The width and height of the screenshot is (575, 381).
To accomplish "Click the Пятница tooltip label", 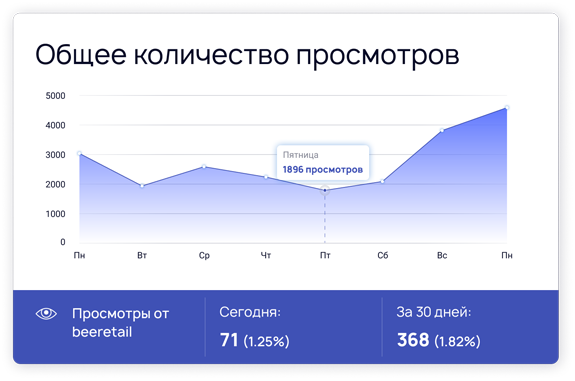I will [301, 155].
